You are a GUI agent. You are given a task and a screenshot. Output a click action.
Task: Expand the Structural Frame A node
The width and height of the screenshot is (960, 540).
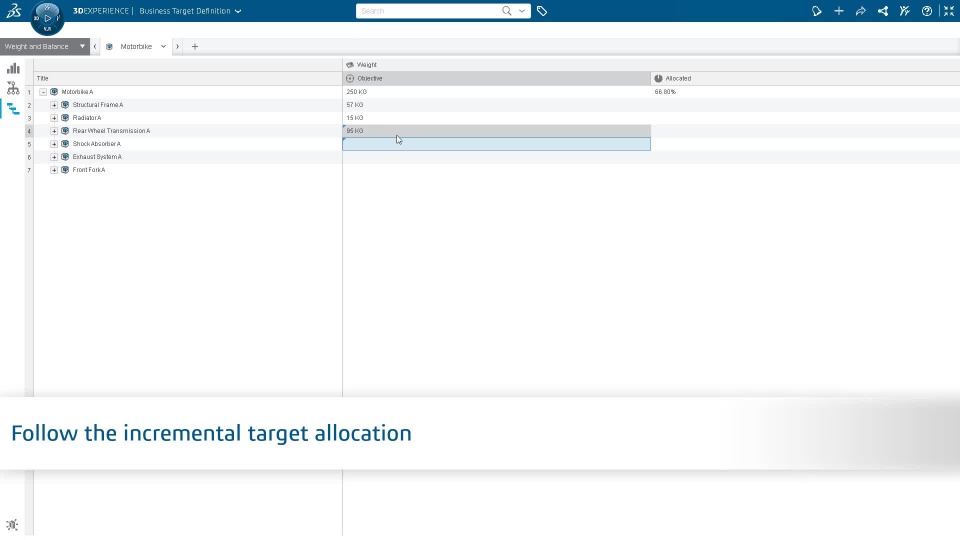[54, 105]
